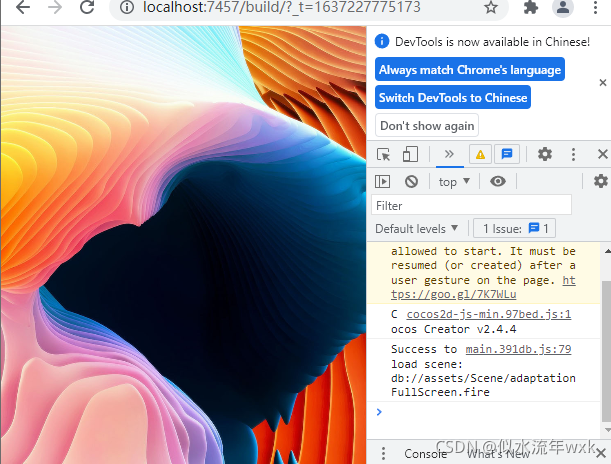Focus the console Filter field
The height and width of the screenshot is (464, 611).
click(x=471, y=205)
